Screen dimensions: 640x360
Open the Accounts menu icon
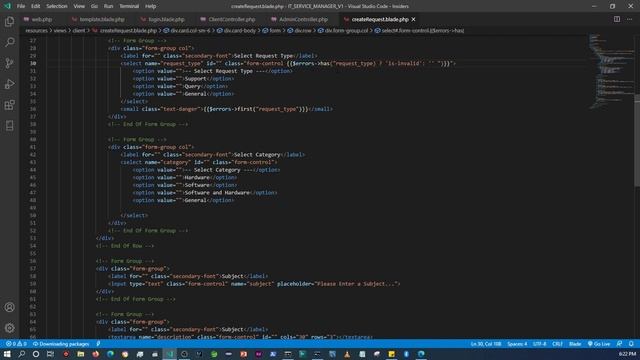coord(9,307)
